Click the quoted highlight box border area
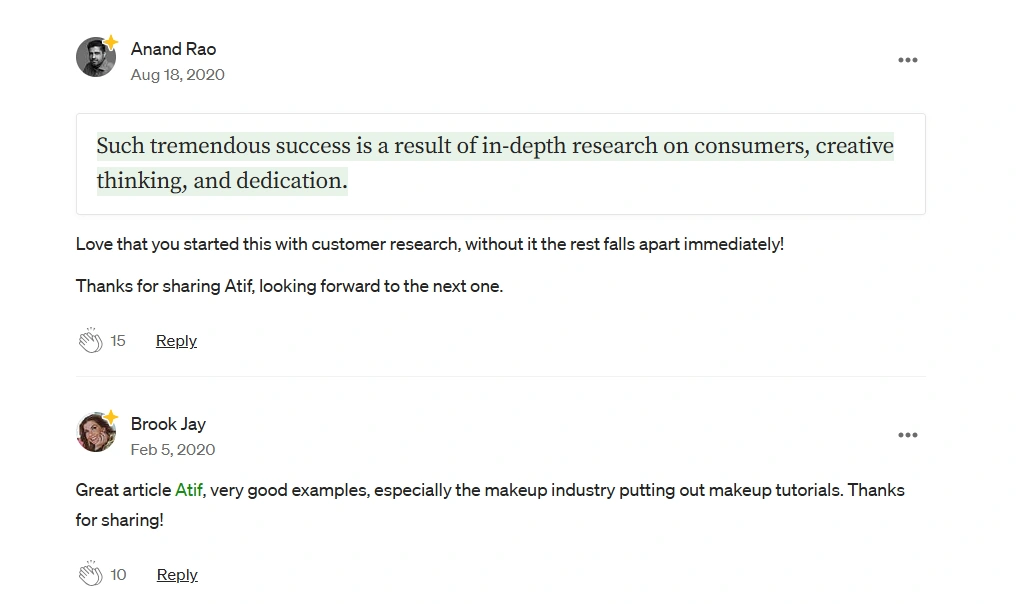This screenshot has width=1024, height=604. point(500,164)
